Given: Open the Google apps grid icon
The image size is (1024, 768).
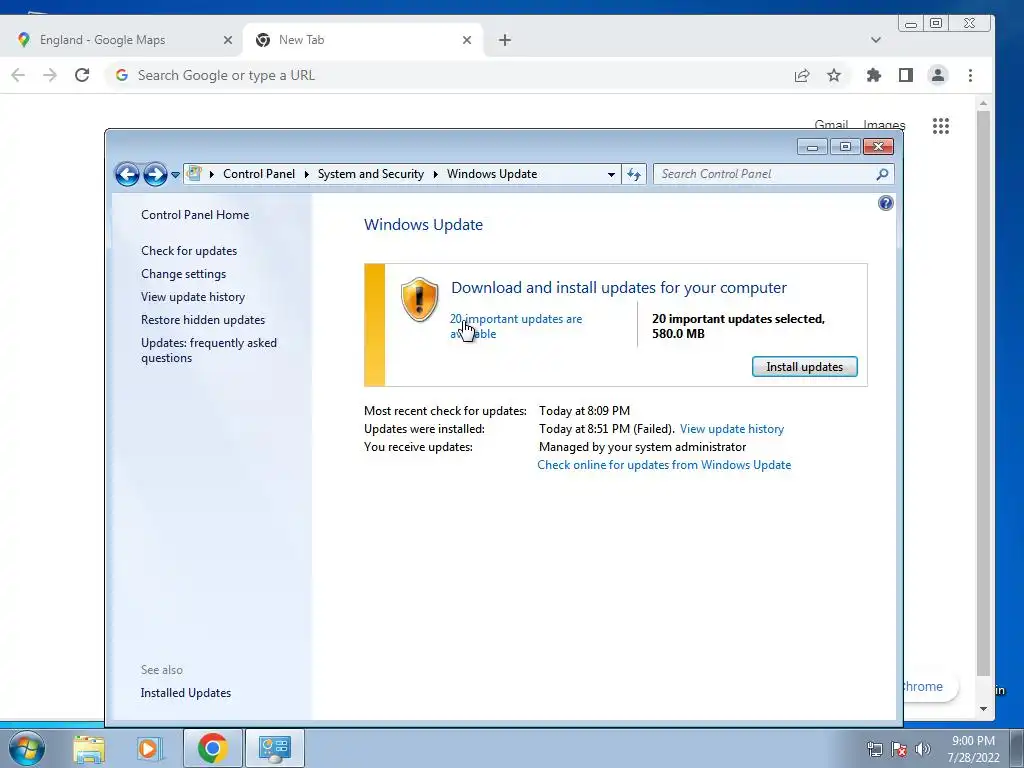Looking at the screenshot, I should [x=941, y=126].
